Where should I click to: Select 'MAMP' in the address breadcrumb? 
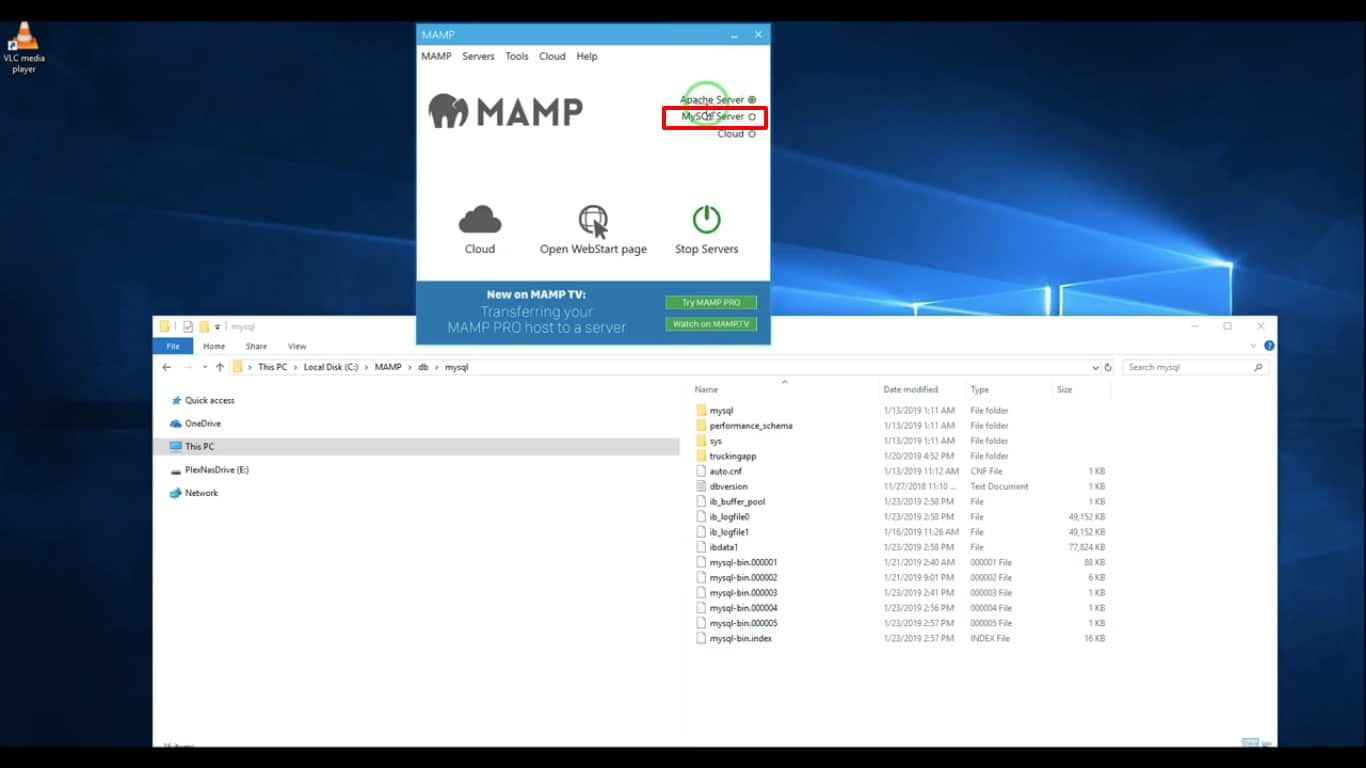[x=388, y=367]
